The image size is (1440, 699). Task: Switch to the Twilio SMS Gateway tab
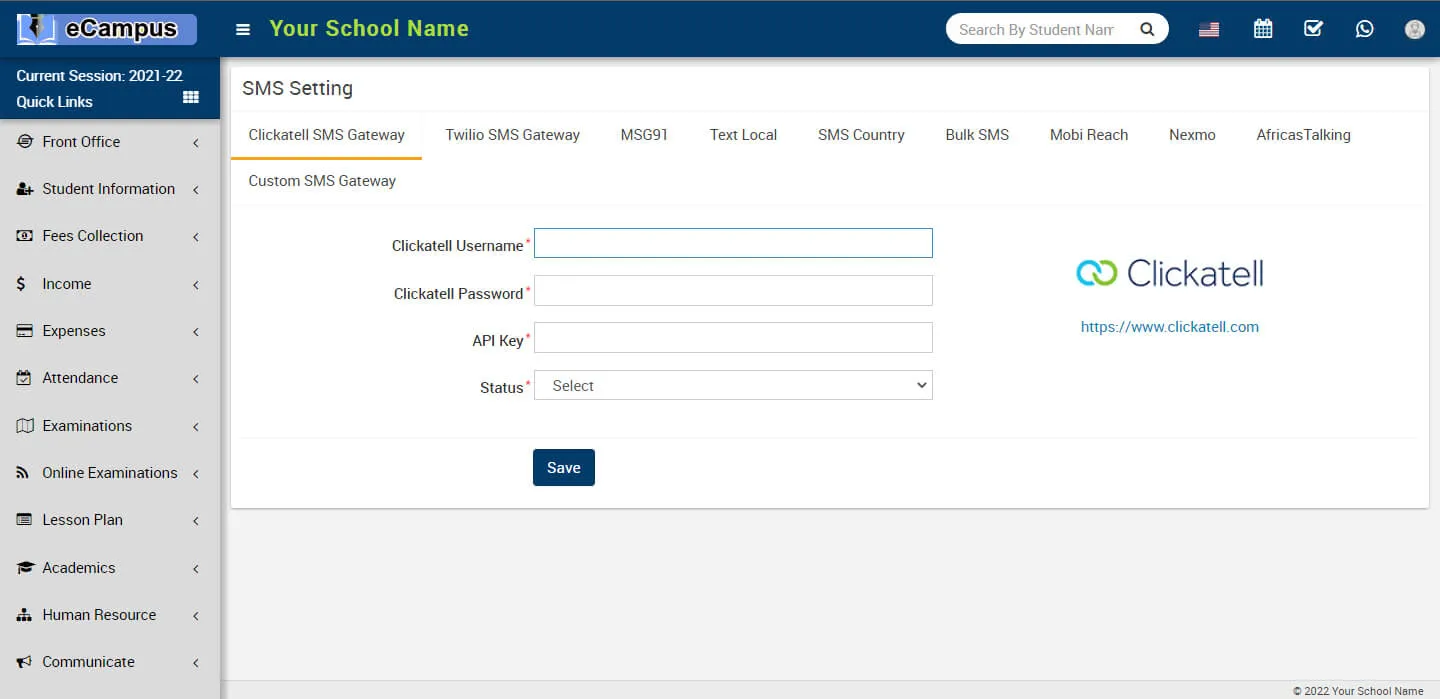coord(512,135)
